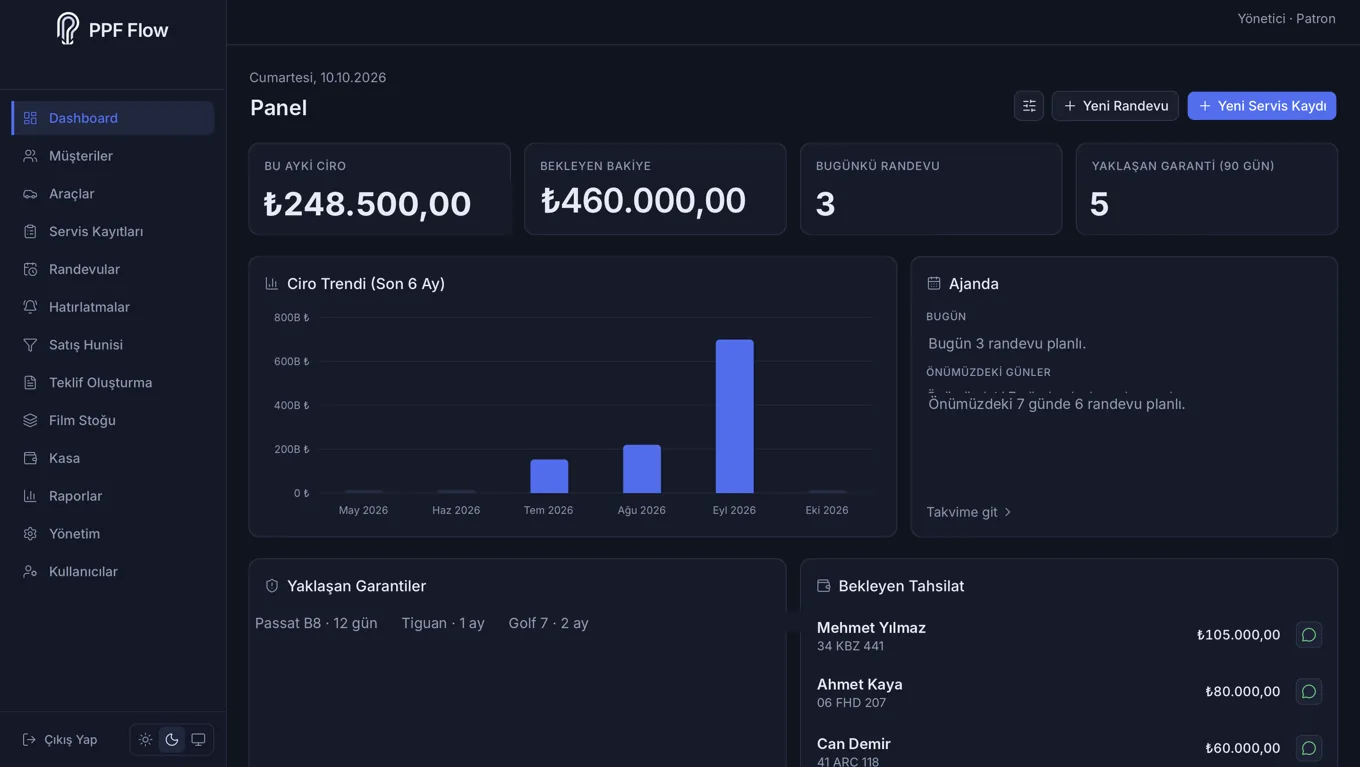
Task: Navigate to Randevular
Action: (x=113, y=269)
